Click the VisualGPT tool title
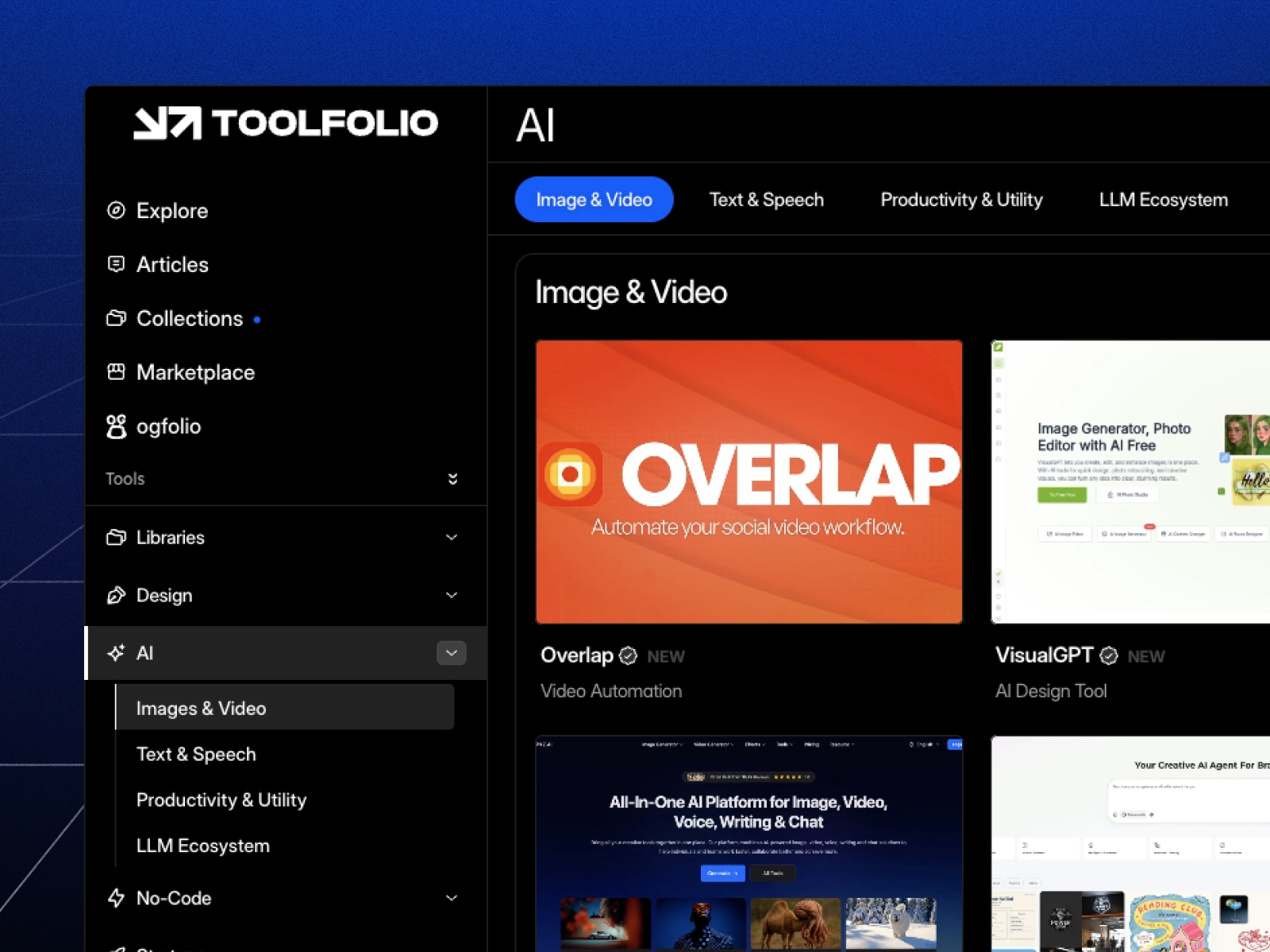This screenshot has width=1270, height=952. (x=1045, y=655)
